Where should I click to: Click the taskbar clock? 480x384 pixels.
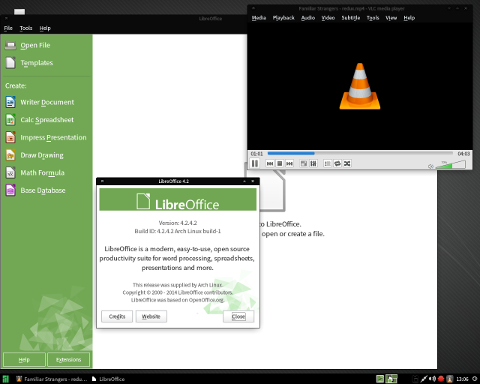tap(462, 379)
